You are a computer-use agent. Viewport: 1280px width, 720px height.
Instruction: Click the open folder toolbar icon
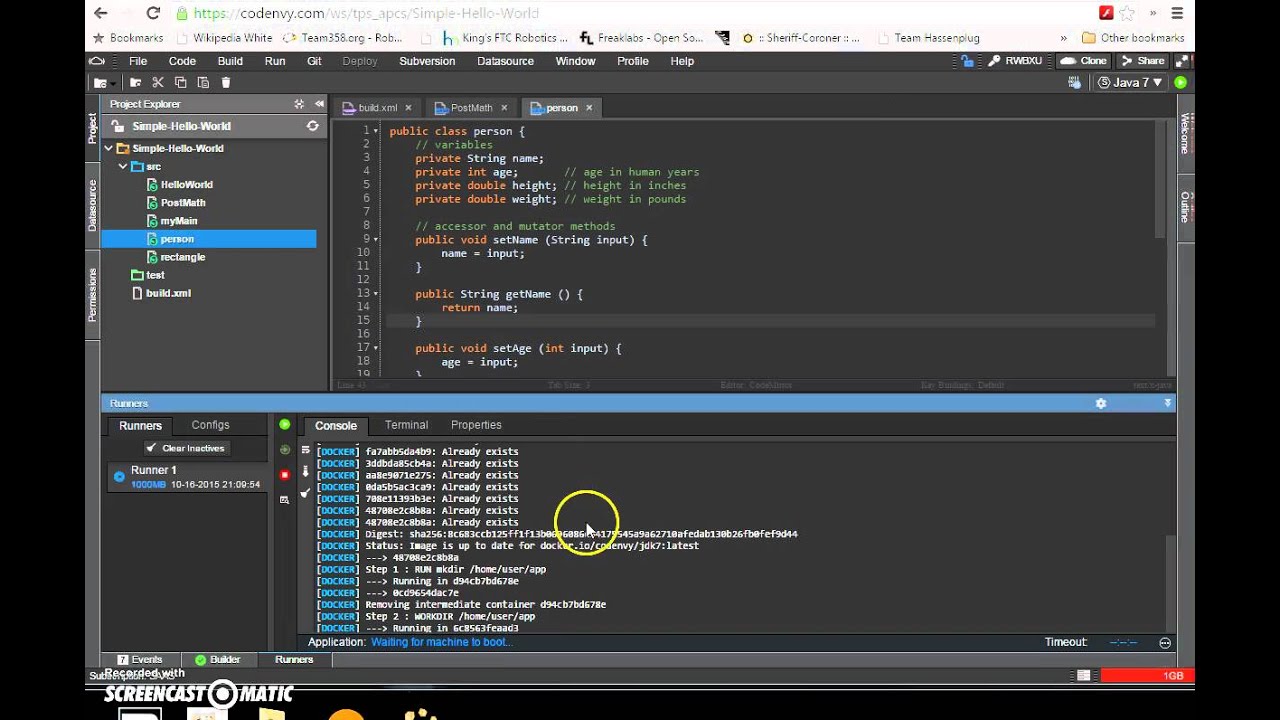coord(136,83)
